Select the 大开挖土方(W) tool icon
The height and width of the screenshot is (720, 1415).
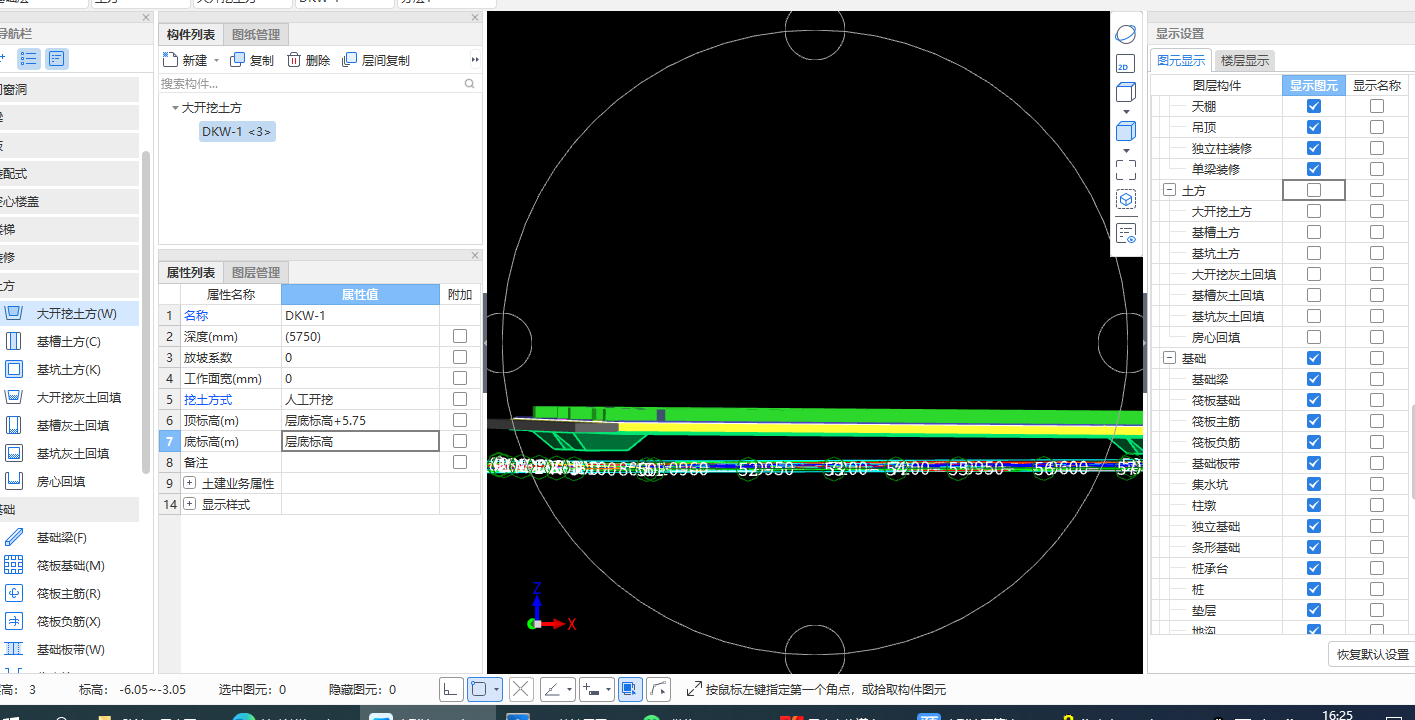click(x=15, y=313)
